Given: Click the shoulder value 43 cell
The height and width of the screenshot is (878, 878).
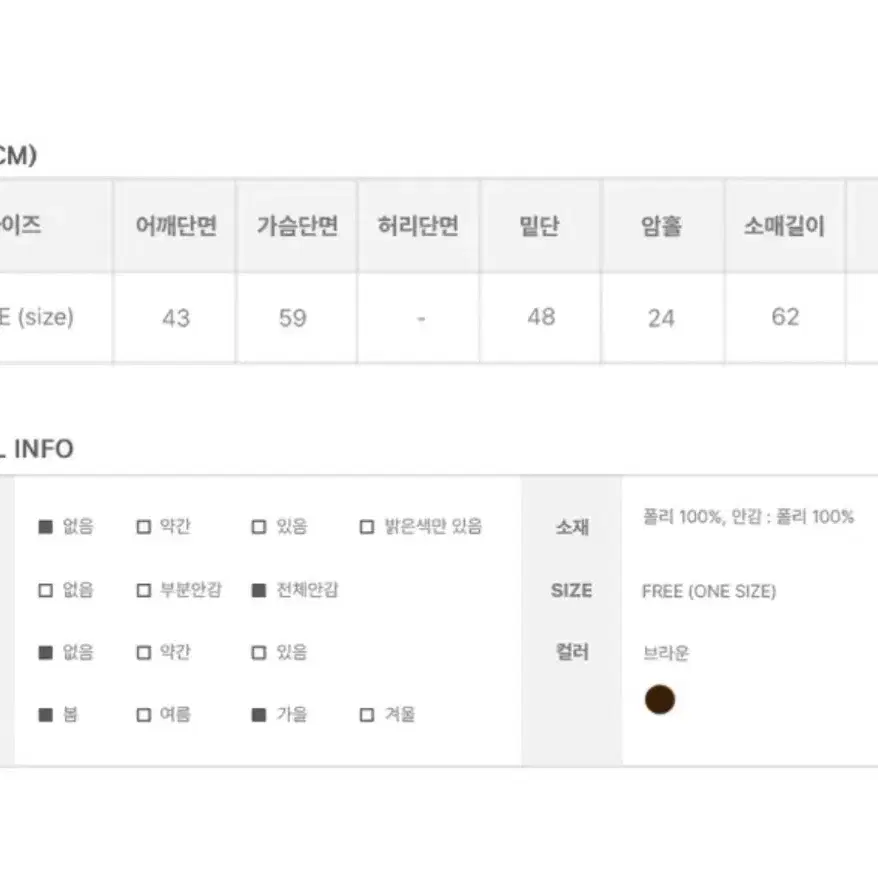Looking at the screenshot, I should pyautogui.click(x=175, y=317).
